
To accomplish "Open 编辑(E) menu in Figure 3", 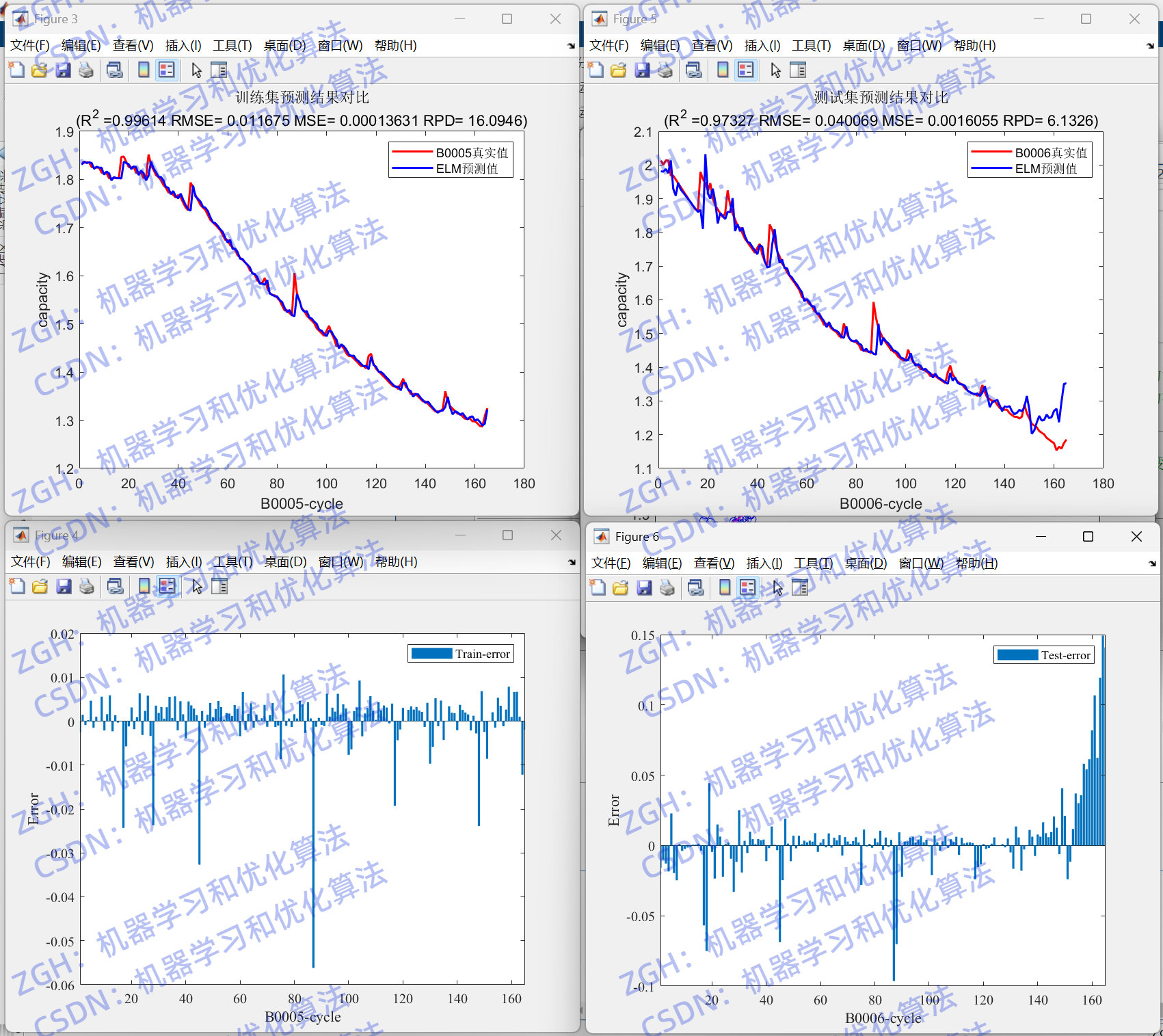I will (x=81, y=45).
